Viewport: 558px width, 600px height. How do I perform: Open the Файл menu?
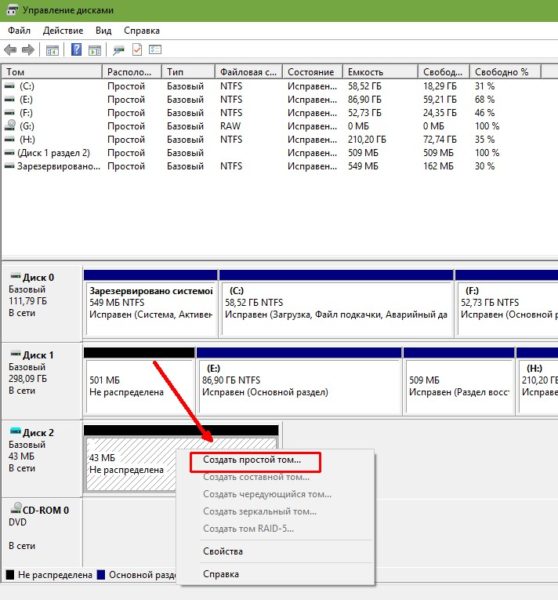[x=19, y=31]
